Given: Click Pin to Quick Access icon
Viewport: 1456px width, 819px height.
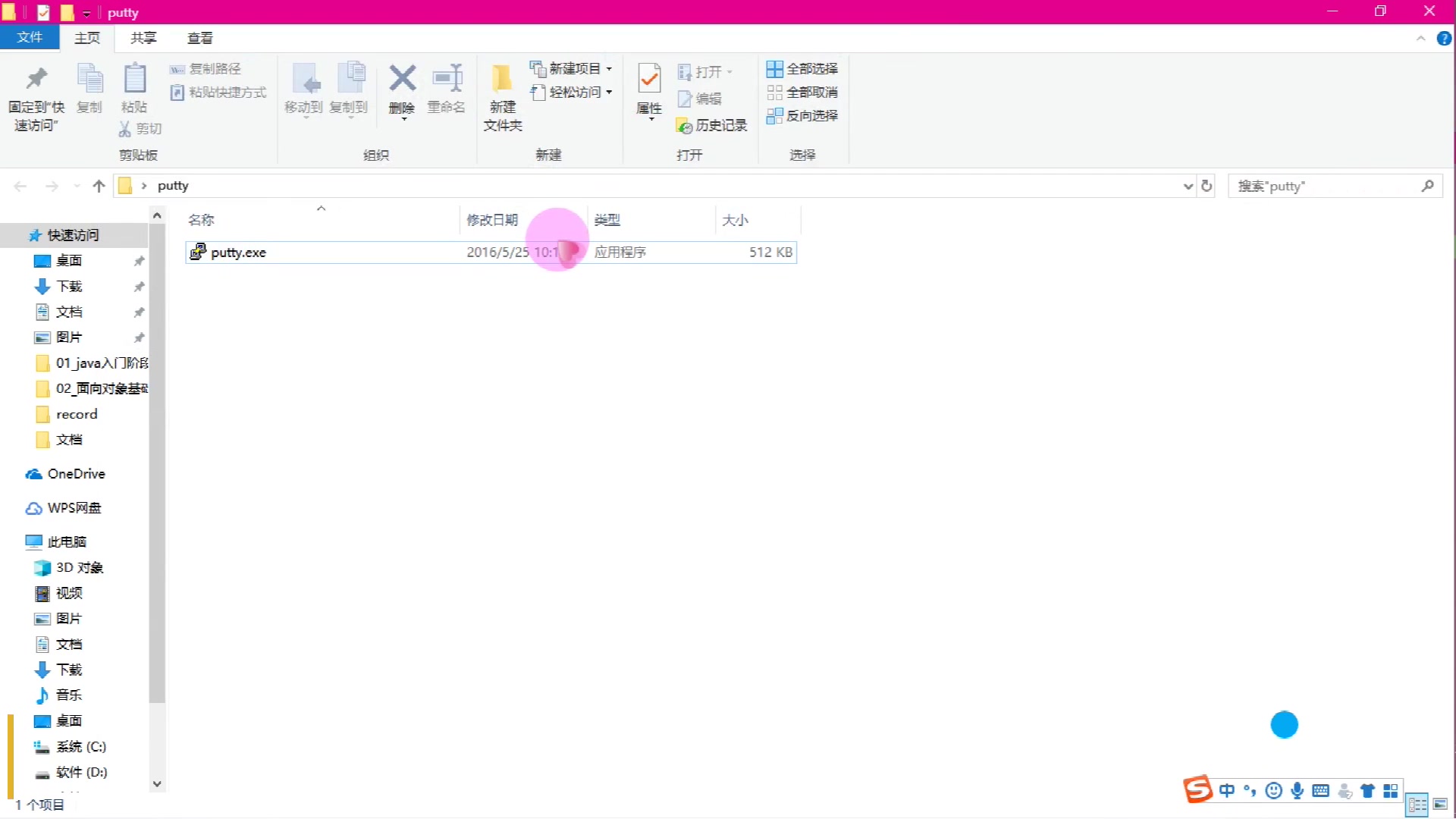Looking at the screenshot, I should coord(36,80).
